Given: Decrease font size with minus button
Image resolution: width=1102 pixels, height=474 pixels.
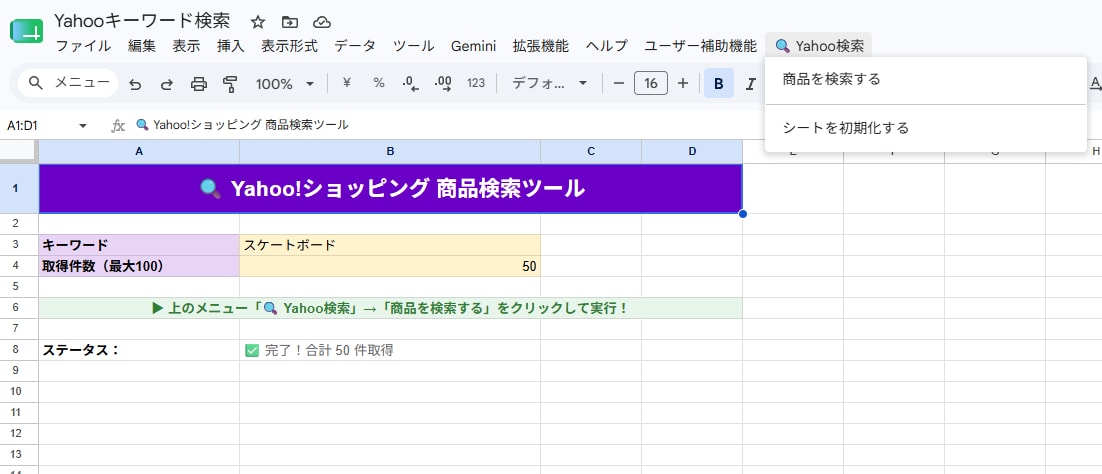Looking at the screenshot, I should 618,83.
